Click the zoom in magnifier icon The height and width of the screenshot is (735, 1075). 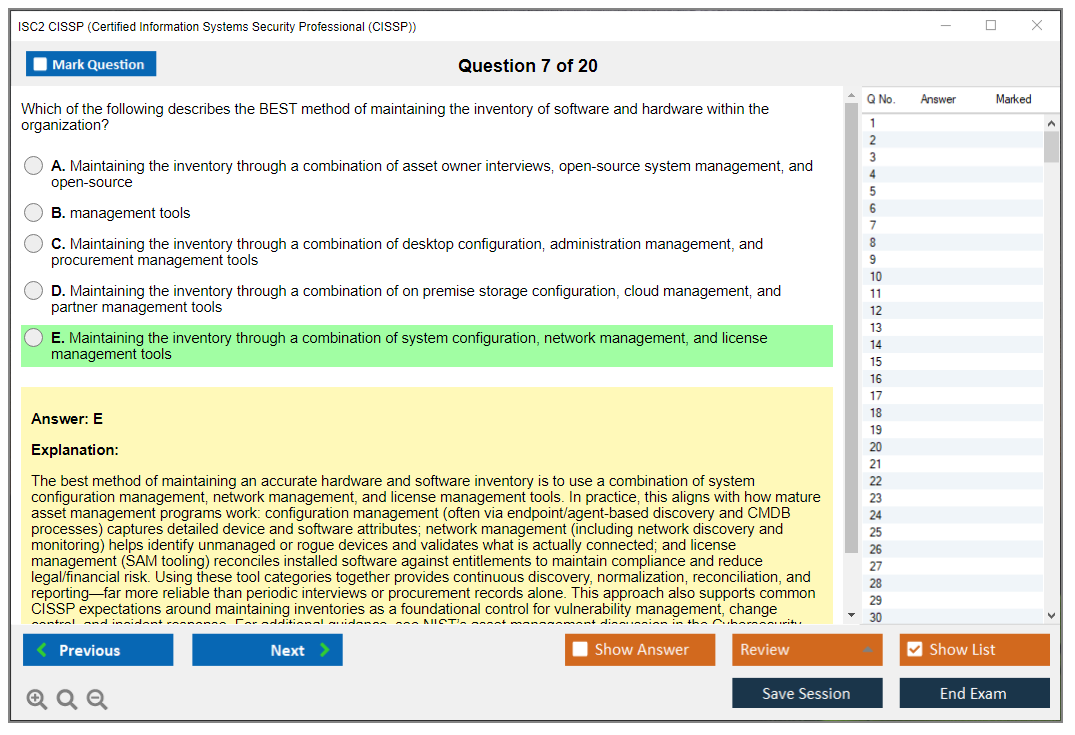pos(36,699)
